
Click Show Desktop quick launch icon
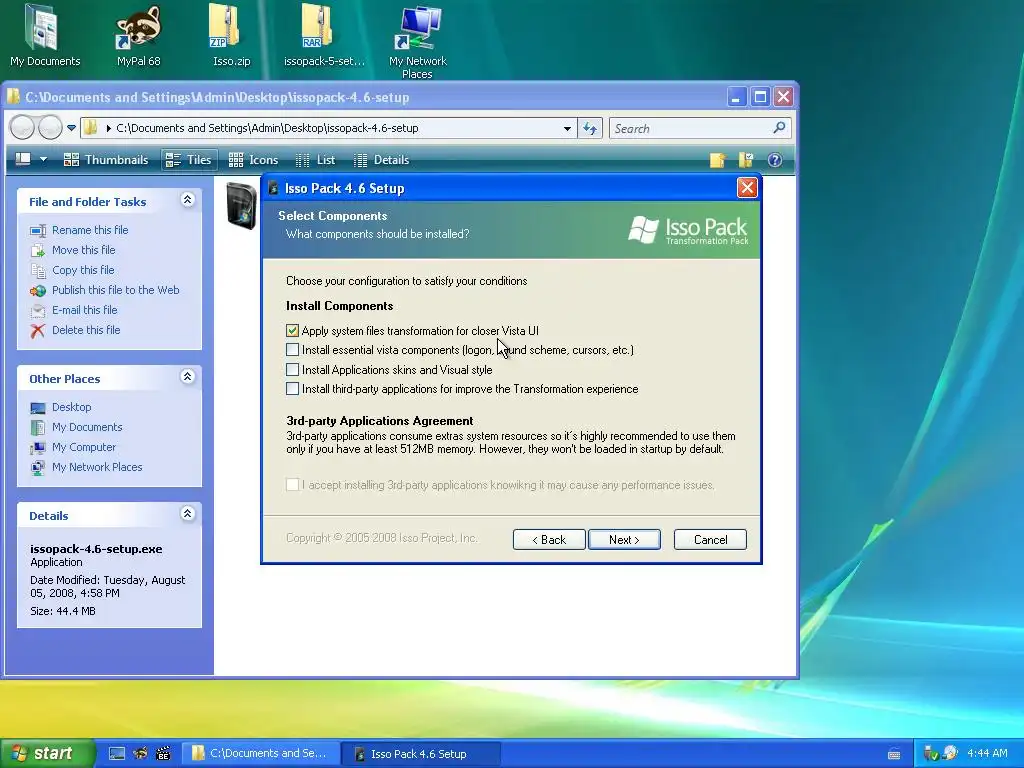[117, 754]
